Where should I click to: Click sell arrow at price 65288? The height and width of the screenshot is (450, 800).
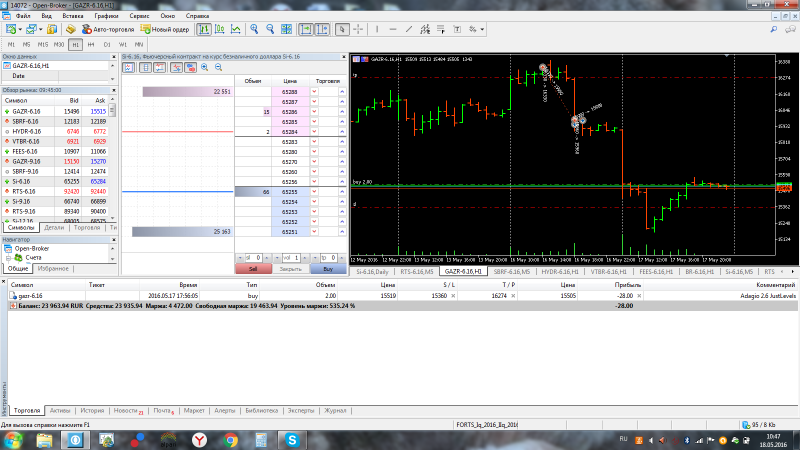pos(314,92)
